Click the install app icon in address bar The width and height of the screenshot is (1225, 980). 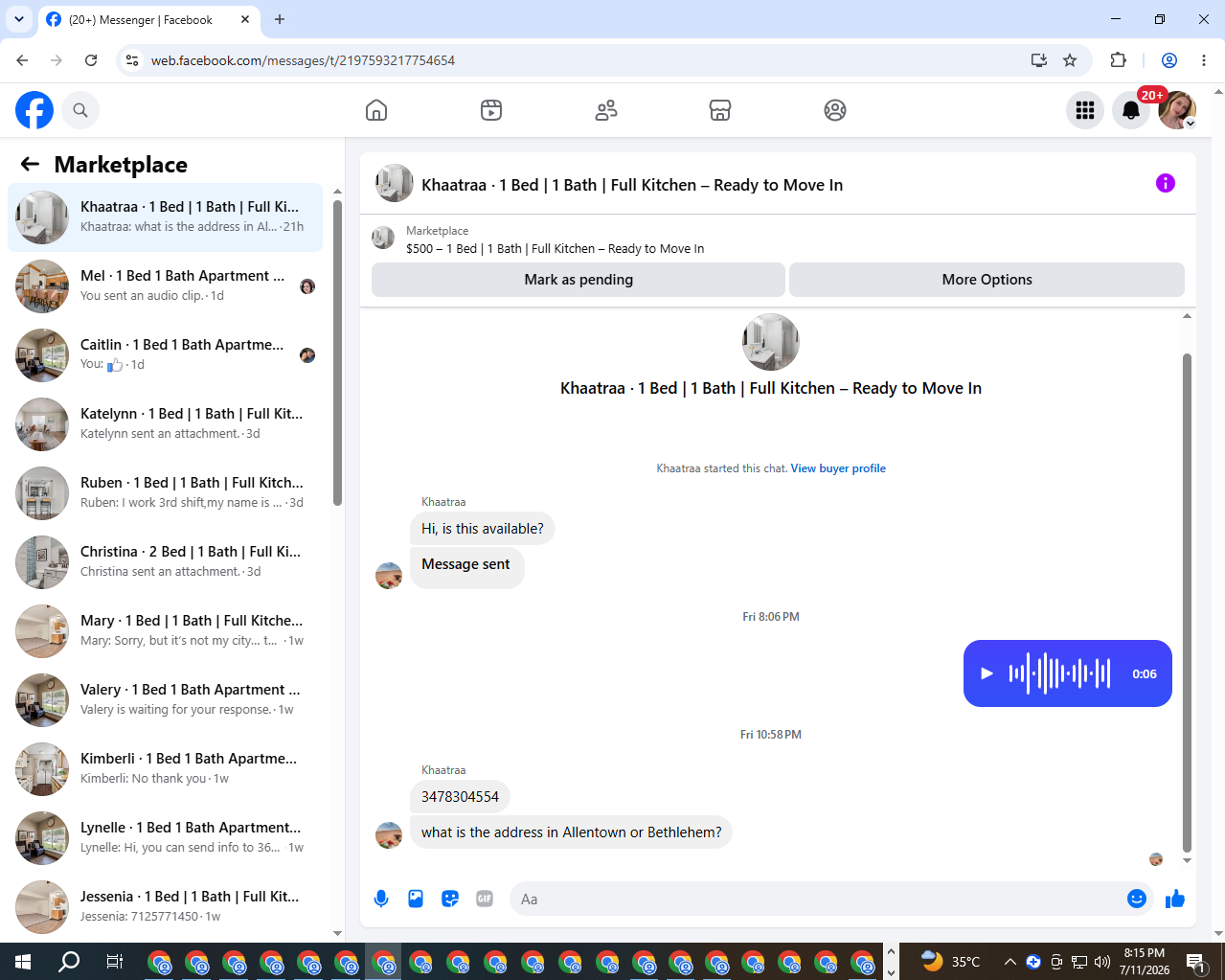point(1039,60)
